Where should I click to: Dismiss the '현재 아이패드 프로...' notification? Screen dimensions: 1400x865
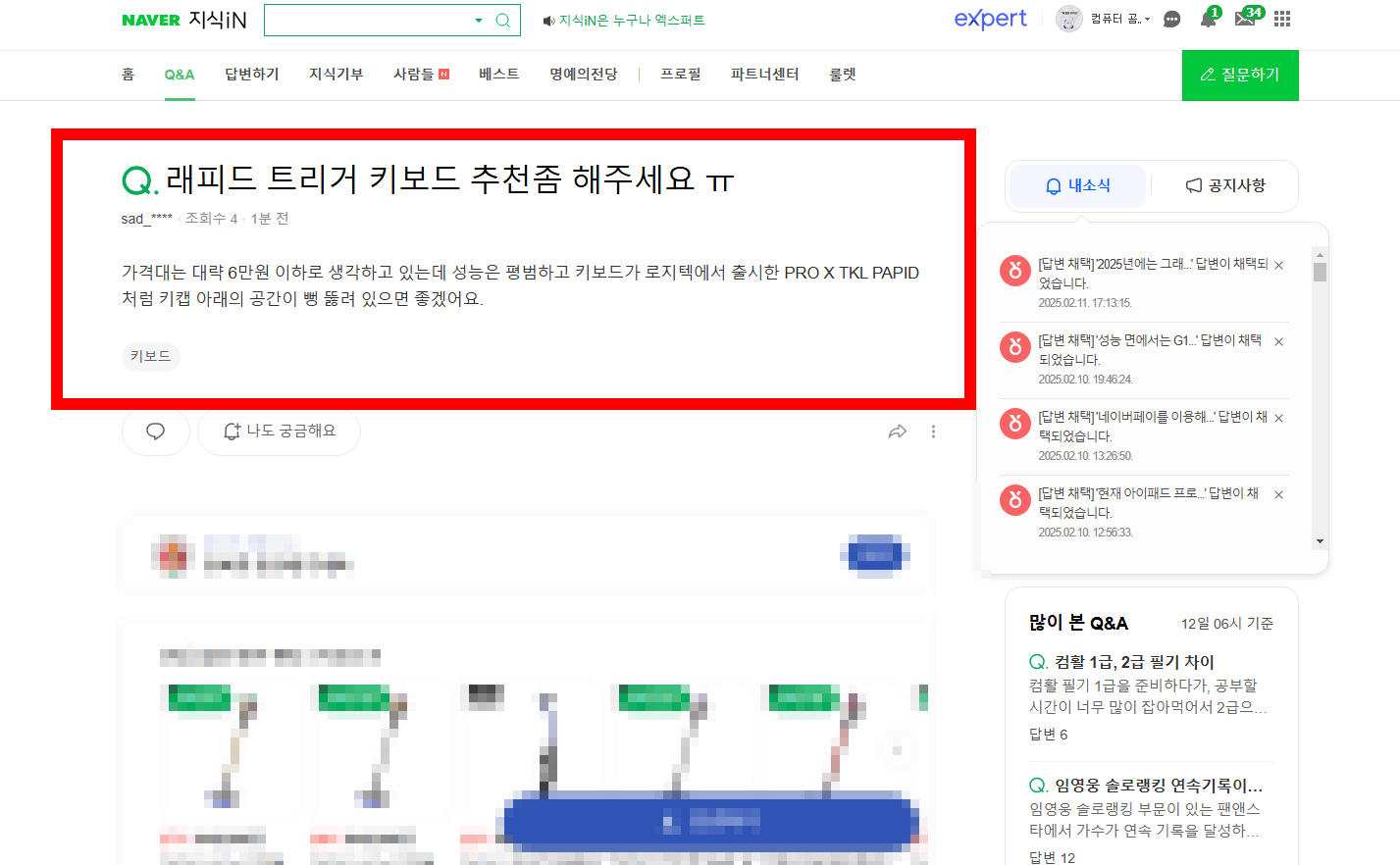pyautogui.click(x=1279, y=495)
